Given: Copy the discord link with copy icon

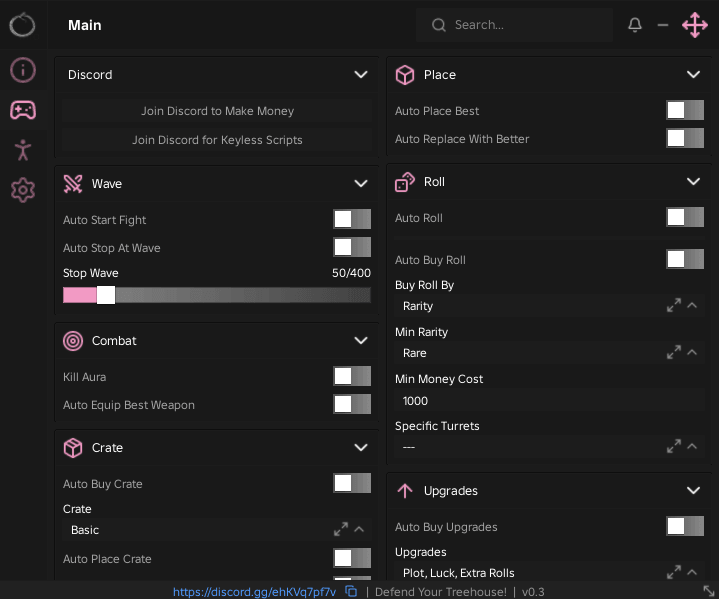Looking at the screenshot, I should click(351, 591).
